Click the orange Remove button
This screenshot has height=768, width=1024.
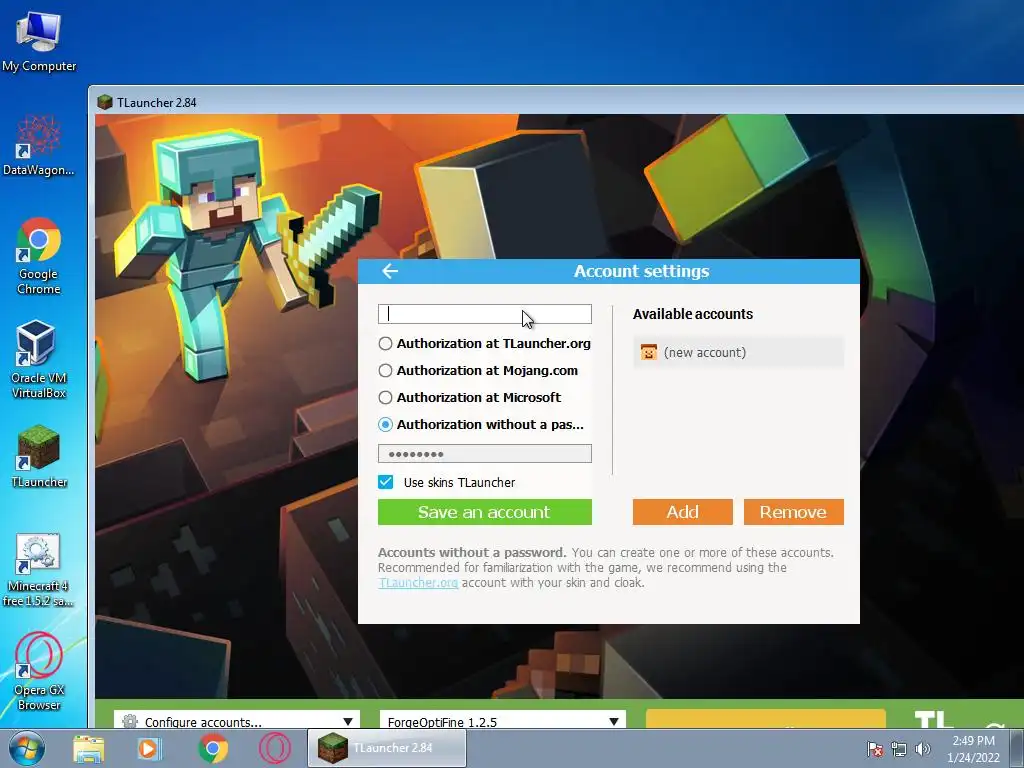[793, 512]
